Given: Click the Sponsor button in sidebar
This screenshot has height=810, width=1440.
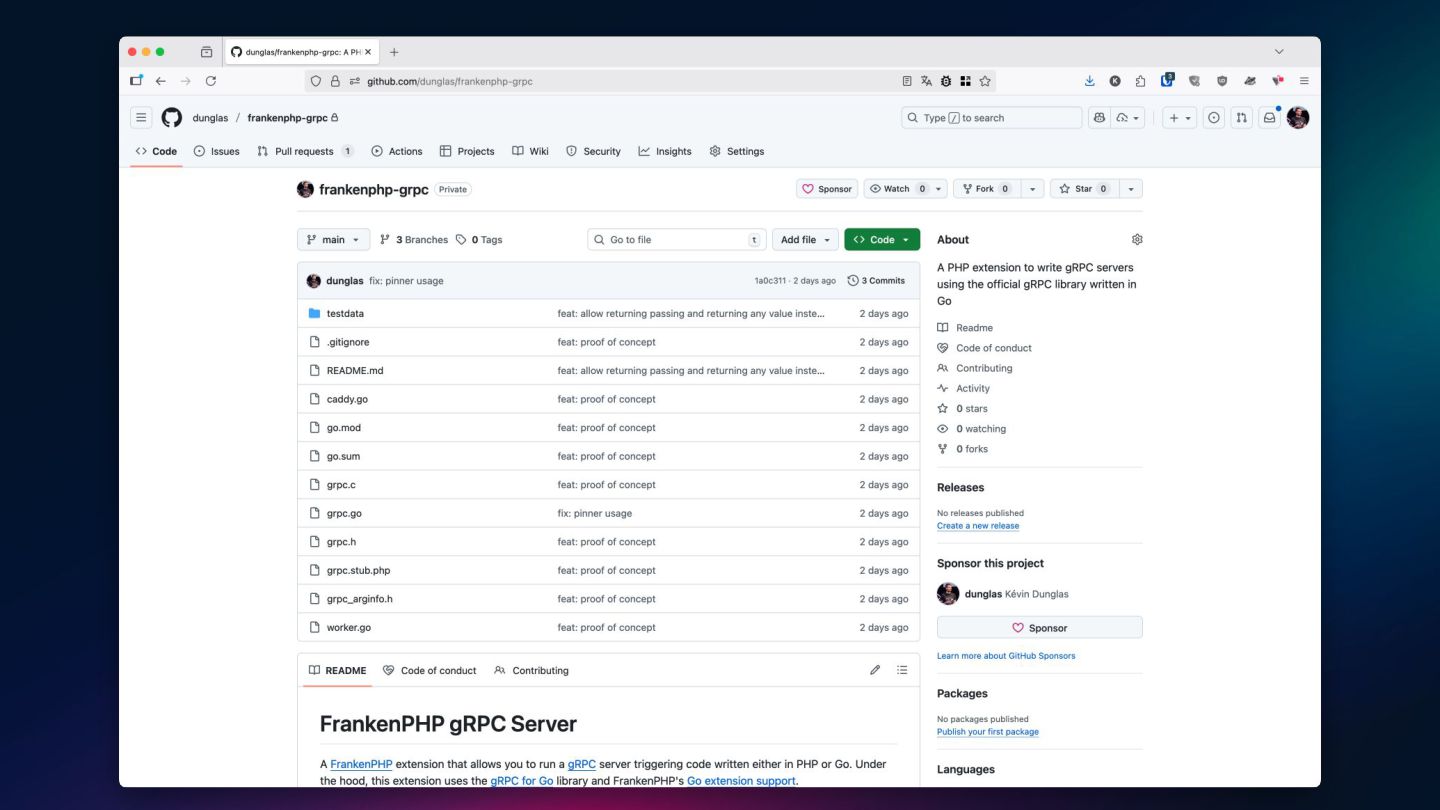Looking at the screenshot, I should tap(1039, 628).
